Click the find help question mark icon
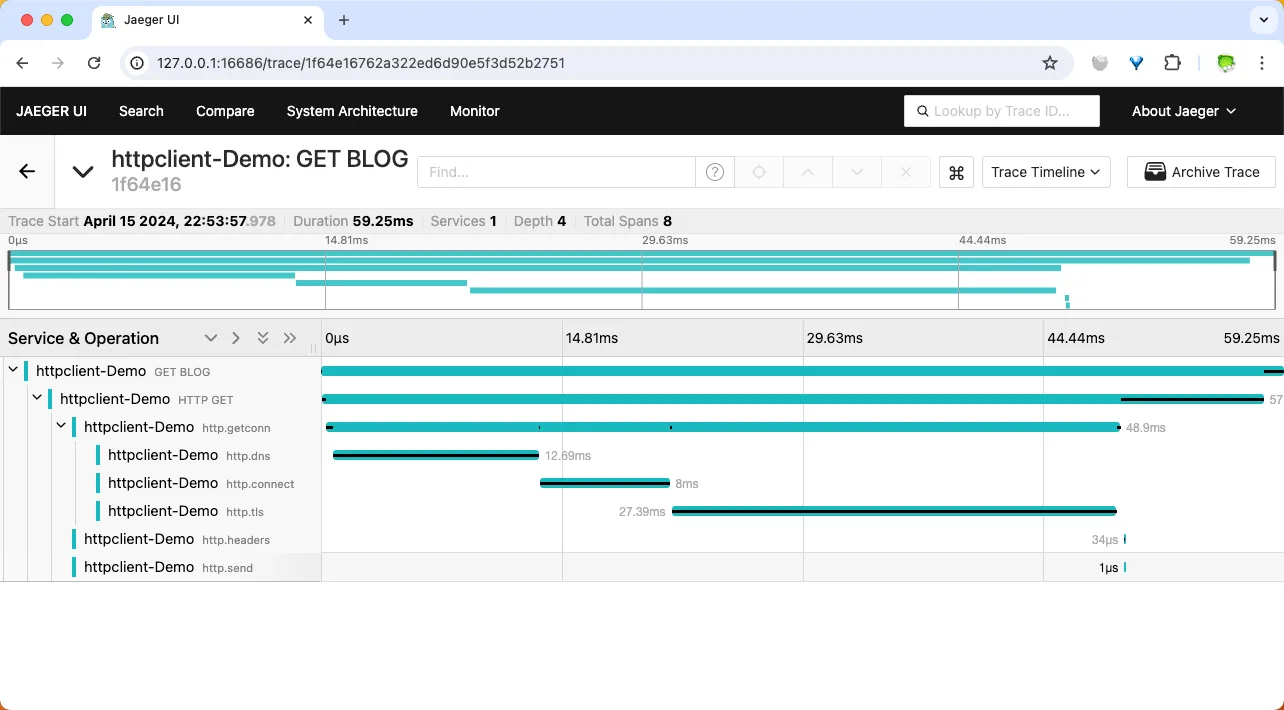 tap(714, 172)
